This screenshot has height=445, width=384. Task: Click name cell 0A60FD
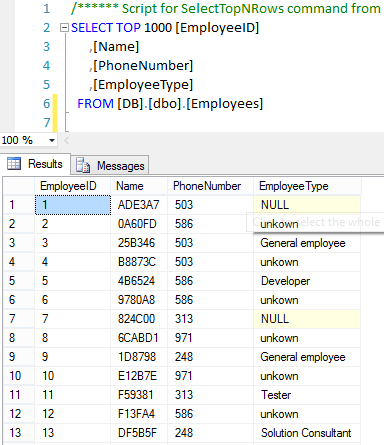coord(139,224)
